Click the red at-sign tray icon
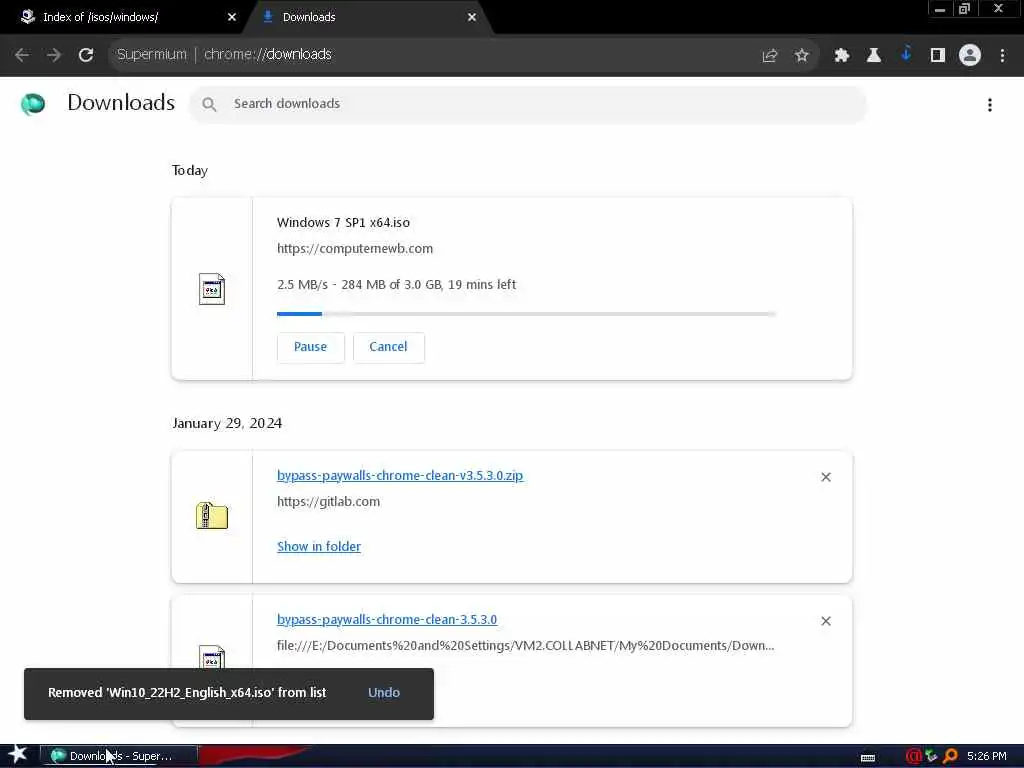The width and height of the screenshot is (1024, 768). pyautogui.click(x=913, y=756)
